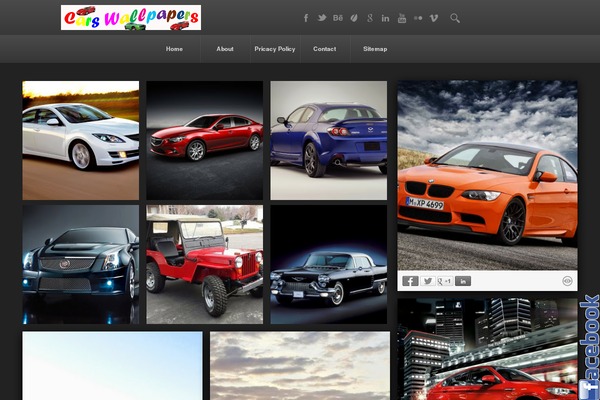Open the Vimeo icon in header

pyautogui.click(x=434, y=18)
